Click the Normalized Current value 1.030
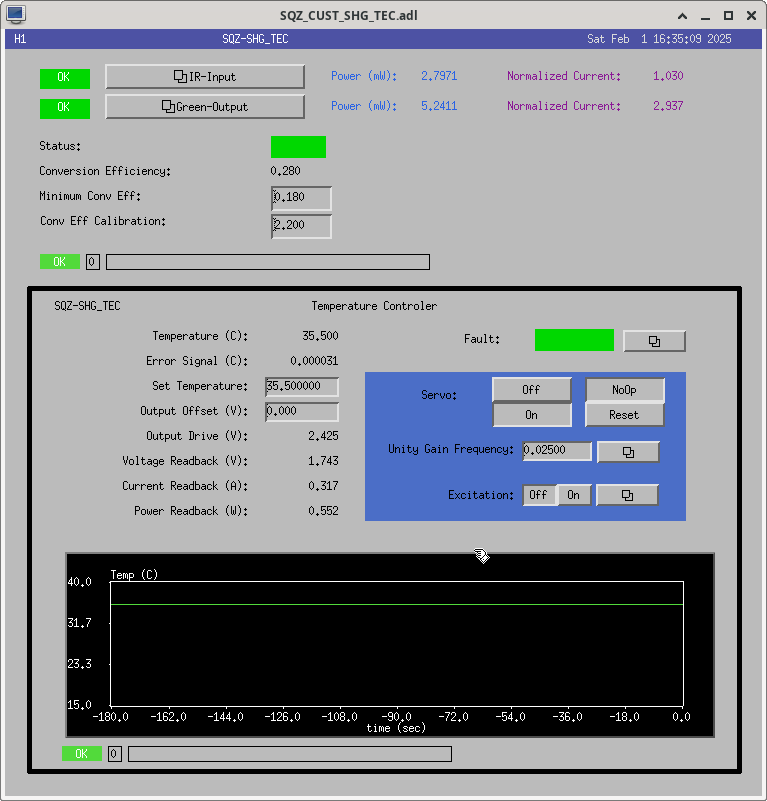Viewport: 767px width, 801px height. point(668,76)
